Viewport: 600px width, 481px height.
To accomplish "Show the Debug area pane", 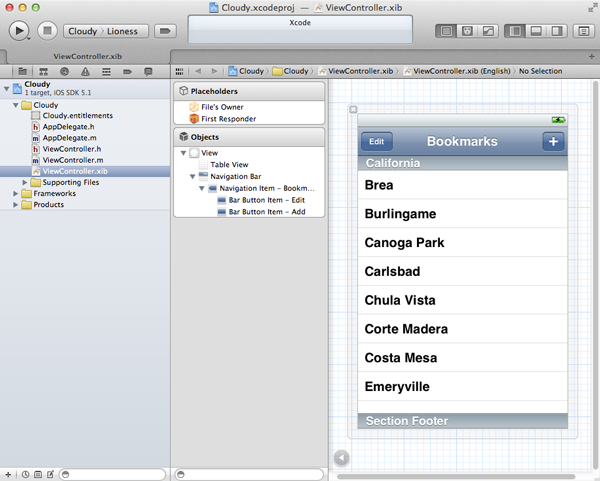I will (x=536, y=31).
